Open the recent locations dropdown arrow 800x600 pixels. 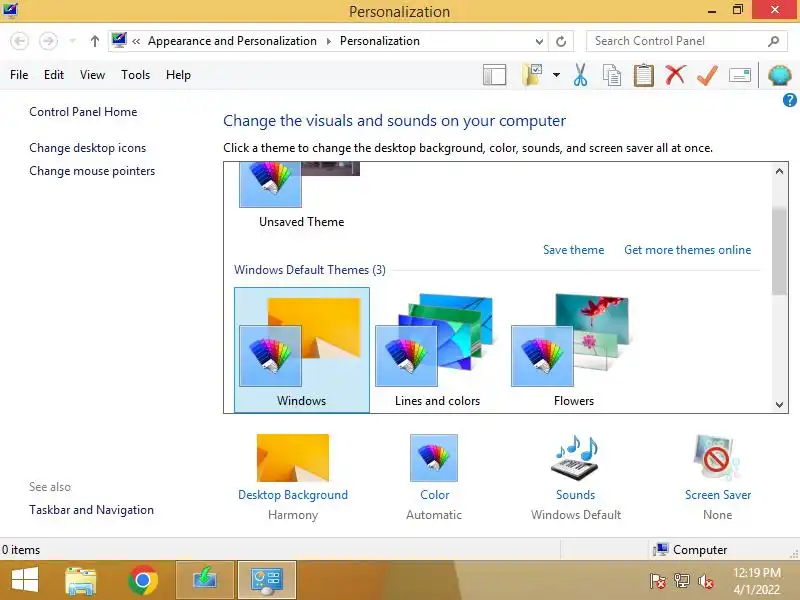click(x=72, y=41)
